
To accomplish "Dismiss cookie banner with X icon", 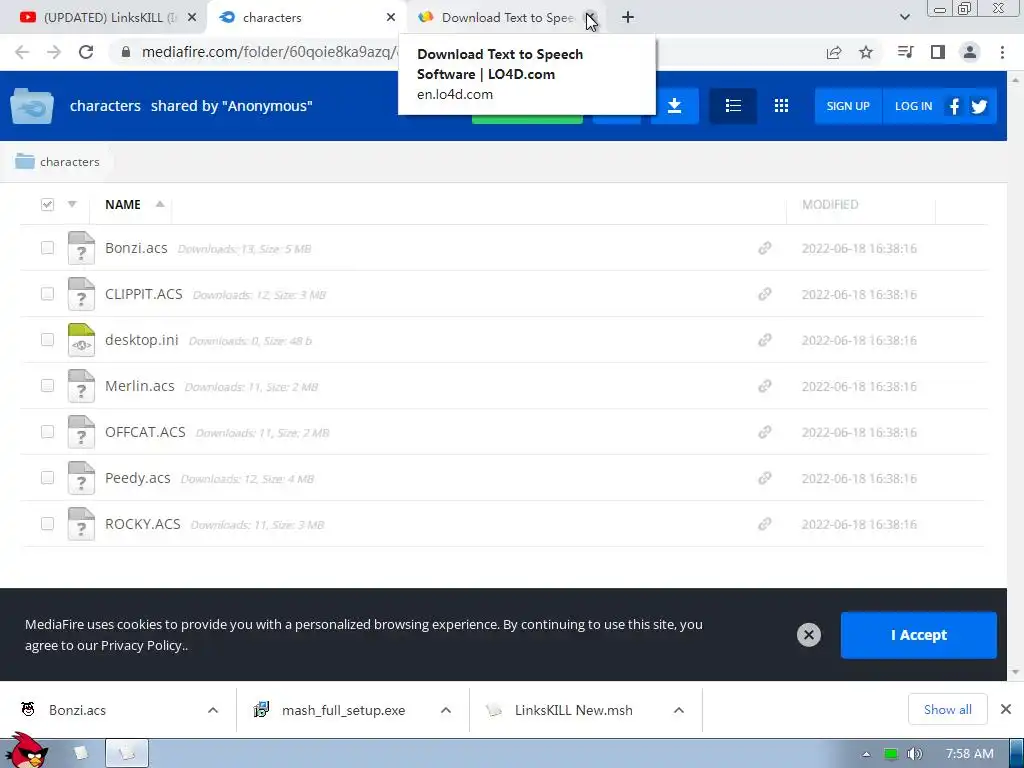I will coord(808,635).
